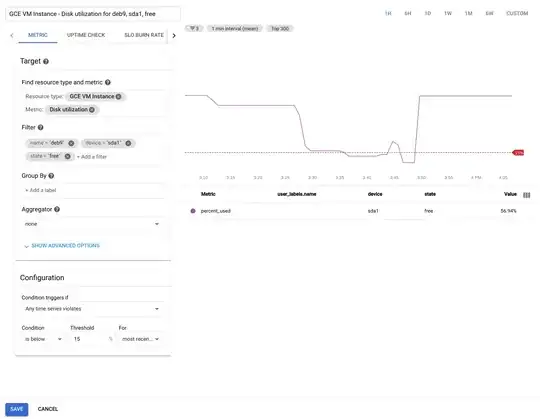Select the 1H time range

(x=388, y=13)
